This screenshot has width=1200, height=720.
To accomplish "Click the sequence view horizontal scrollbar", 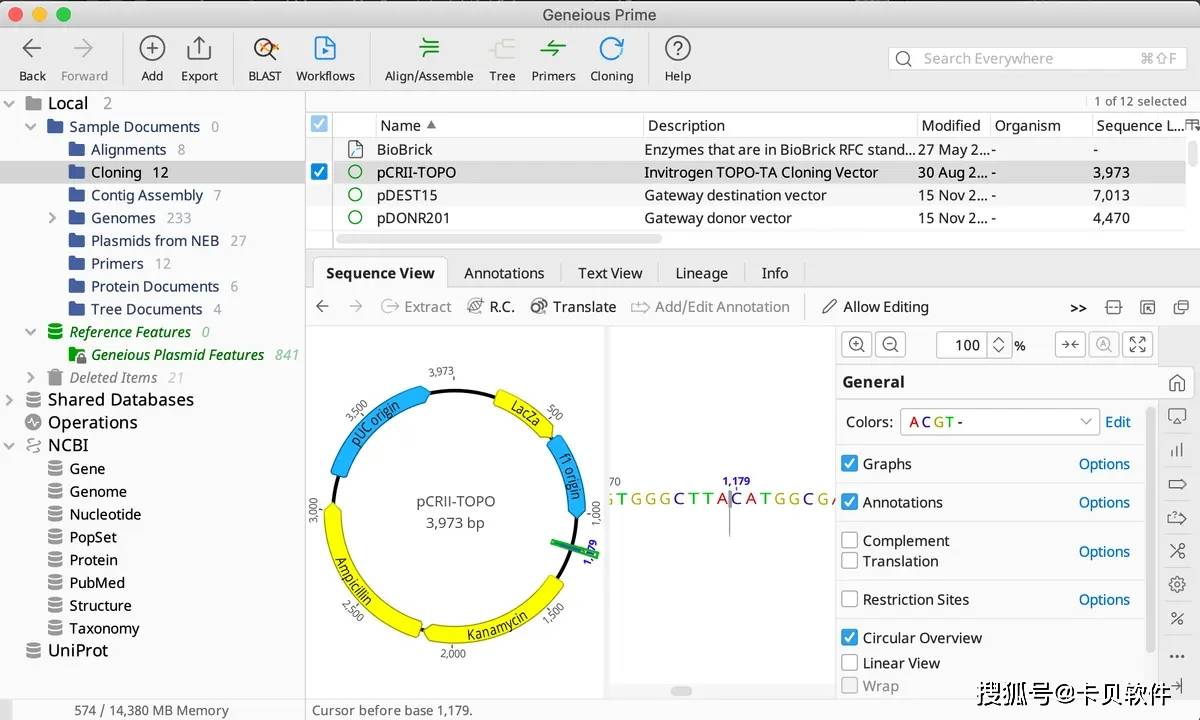I will coord(681,691).
